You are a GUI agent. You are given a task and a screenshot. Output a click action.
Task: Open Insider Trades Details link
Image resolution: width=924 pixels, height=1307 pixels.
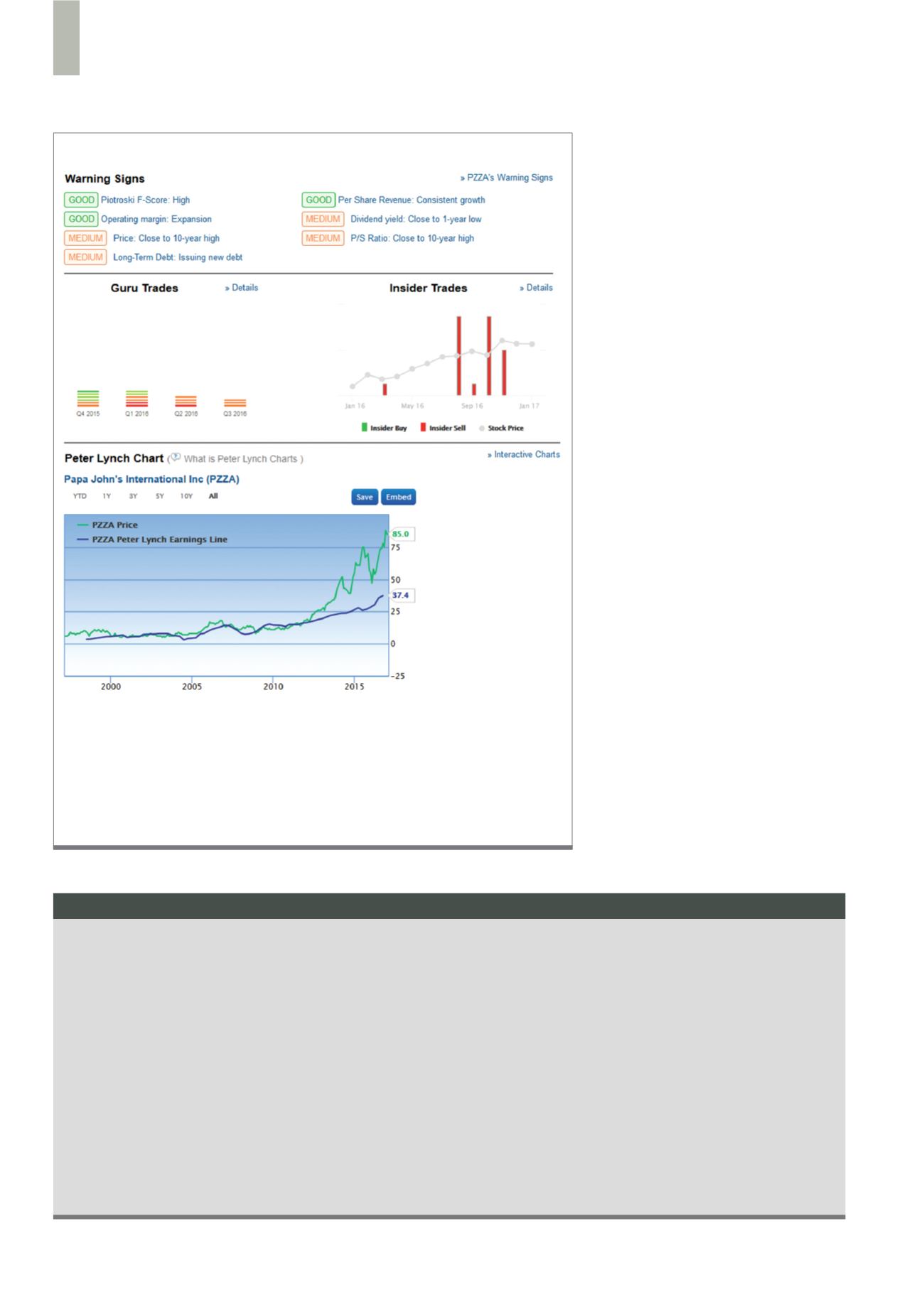tap(536, 288)
